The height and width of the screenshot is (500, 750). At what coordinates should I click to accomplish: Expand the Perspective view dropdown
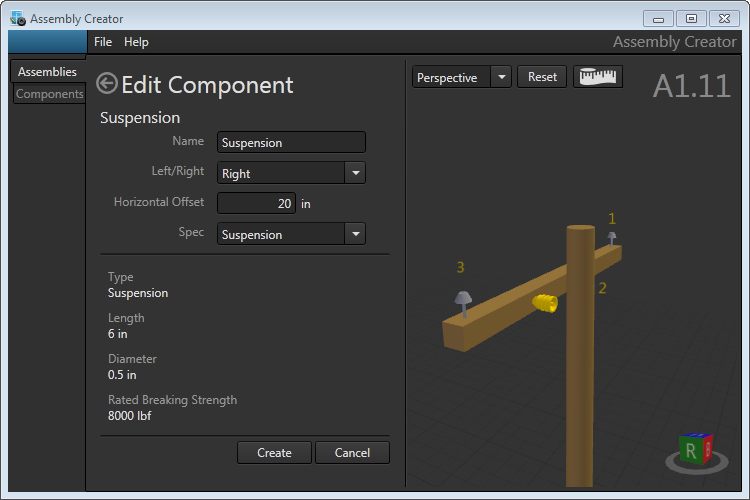(x=461, y=77)
